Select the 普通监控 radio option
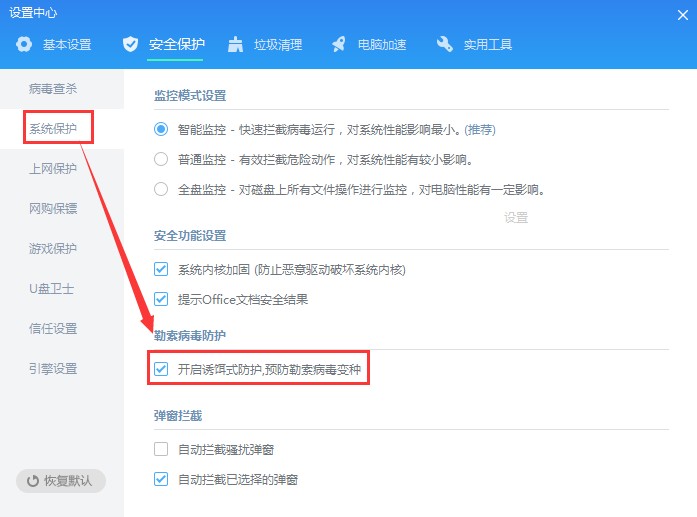The image size is (697, 517). pos(161,159)
